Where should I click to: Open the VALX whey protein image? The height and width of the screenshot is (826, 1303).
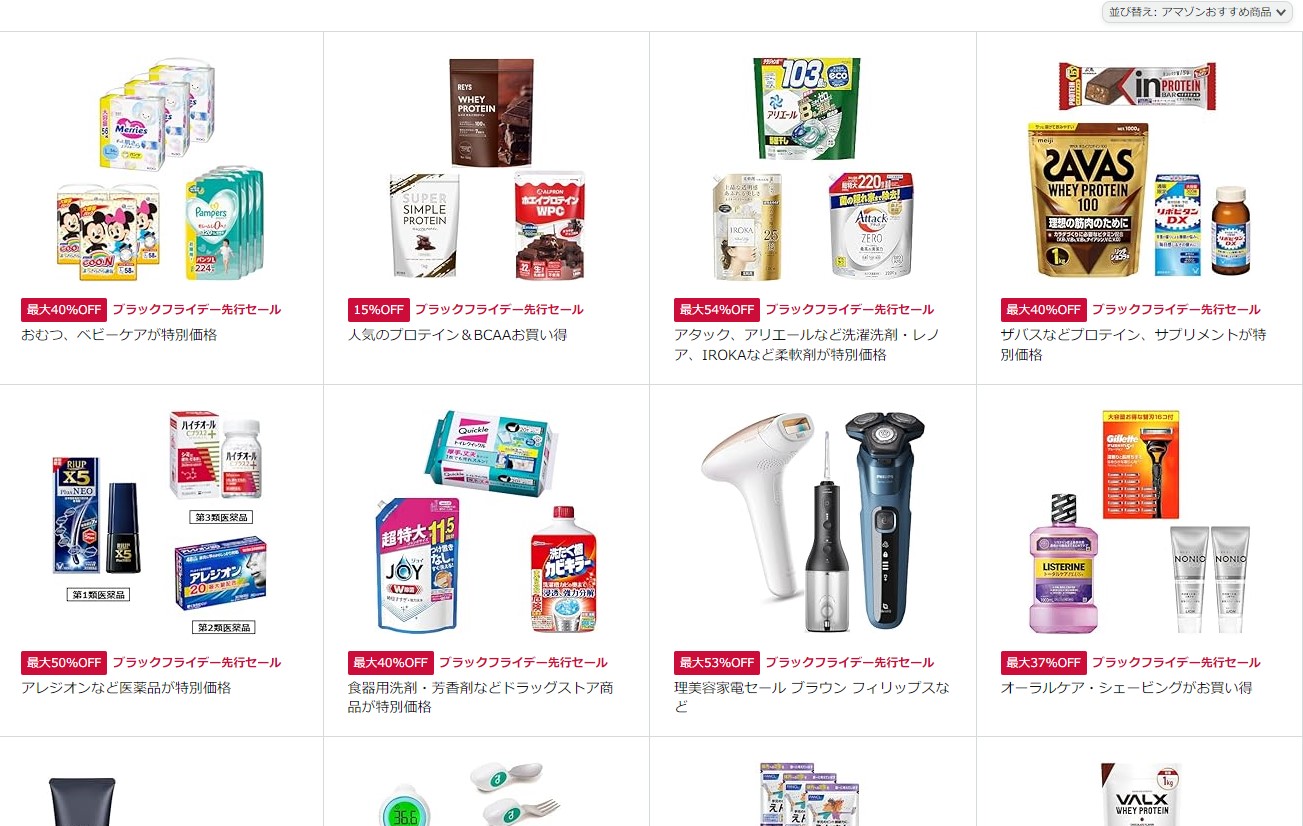(x=1140, y=794)
